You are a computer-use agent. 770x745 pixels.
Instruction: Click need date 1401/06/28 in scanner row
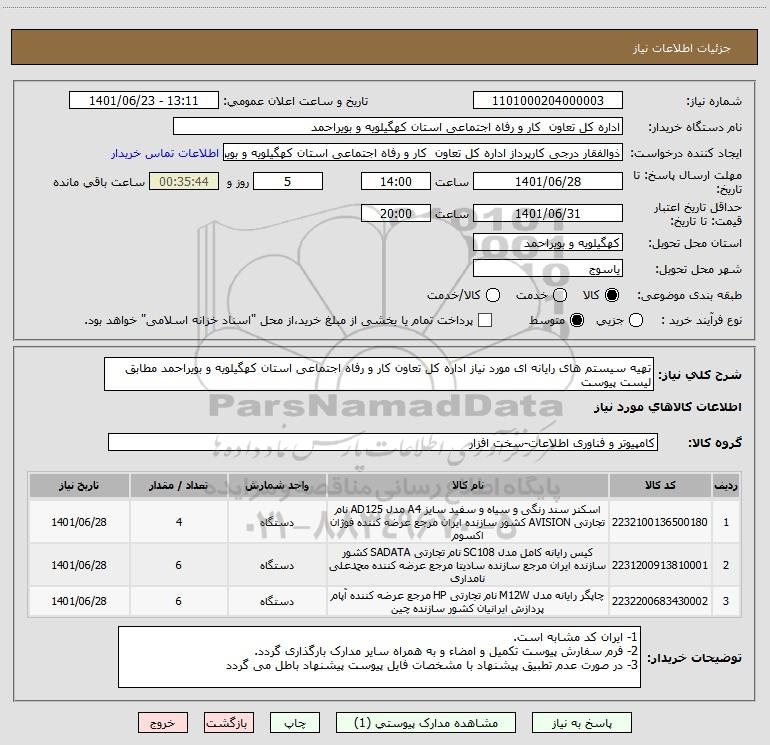click(79, 522)
